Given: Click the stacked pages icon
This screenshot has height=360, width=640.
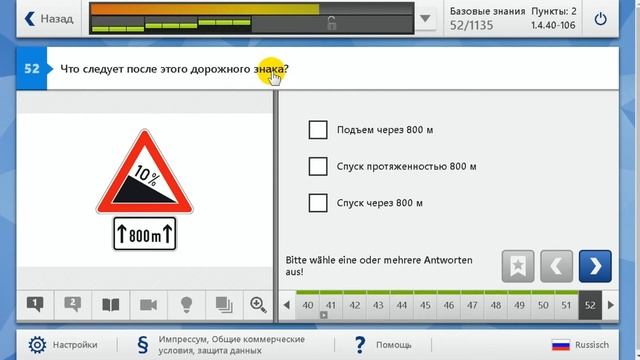Looking at the screenshot, I should pos(224,305).
